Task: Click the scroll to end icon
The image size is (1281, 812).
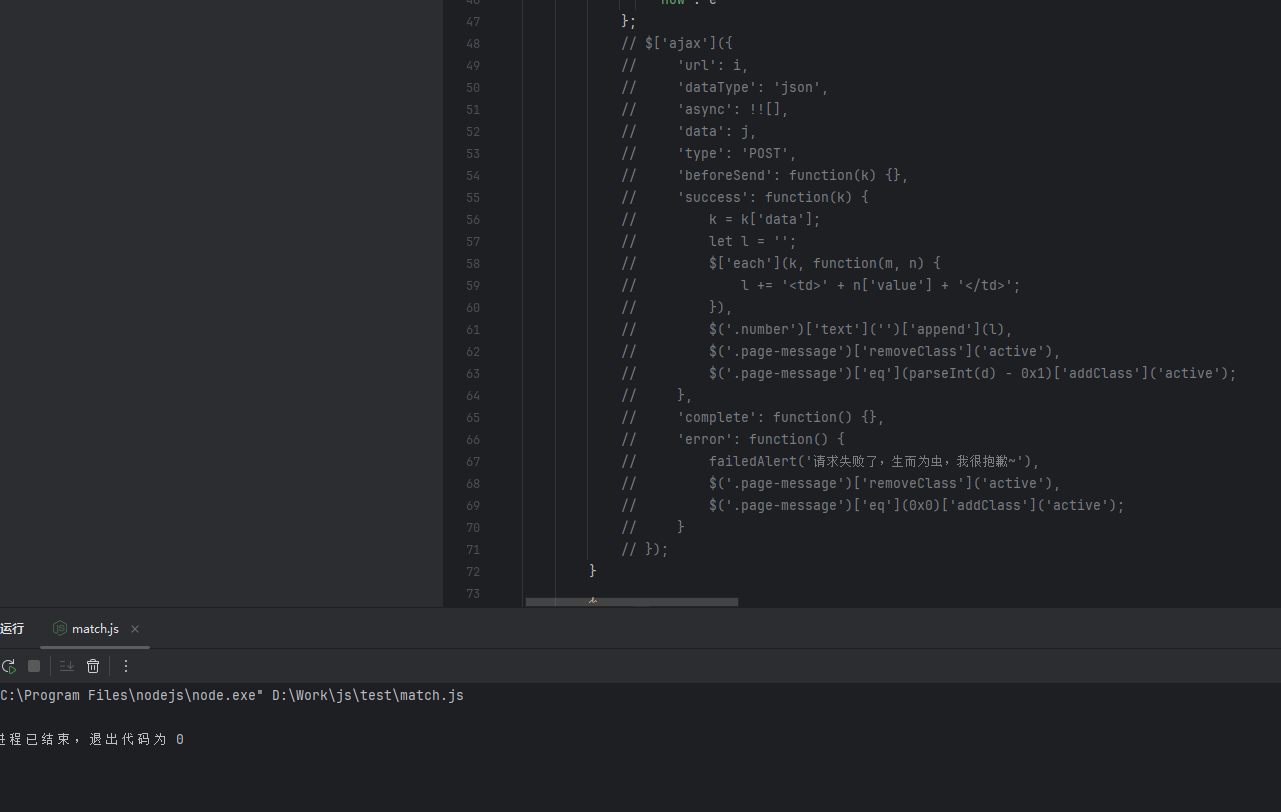Action: coord(67,666)
